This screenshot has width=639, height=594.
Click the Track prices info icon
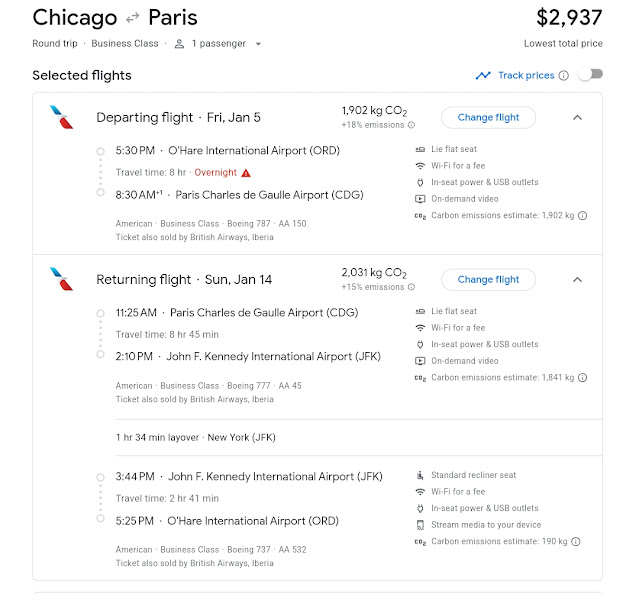tap(563, 76)
